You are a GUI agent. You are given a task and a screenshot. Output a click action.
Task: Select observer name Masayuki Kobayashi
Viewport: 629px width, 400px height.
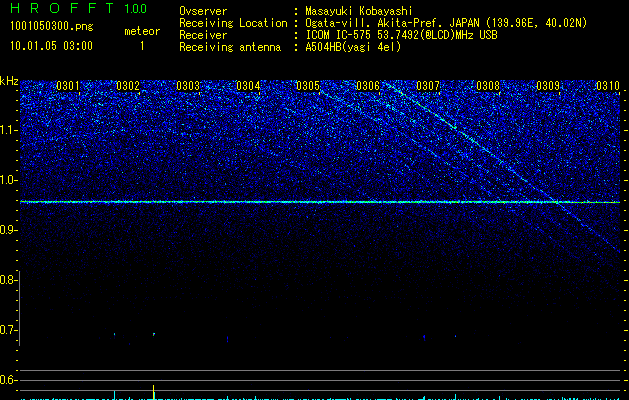pos(359,11)
